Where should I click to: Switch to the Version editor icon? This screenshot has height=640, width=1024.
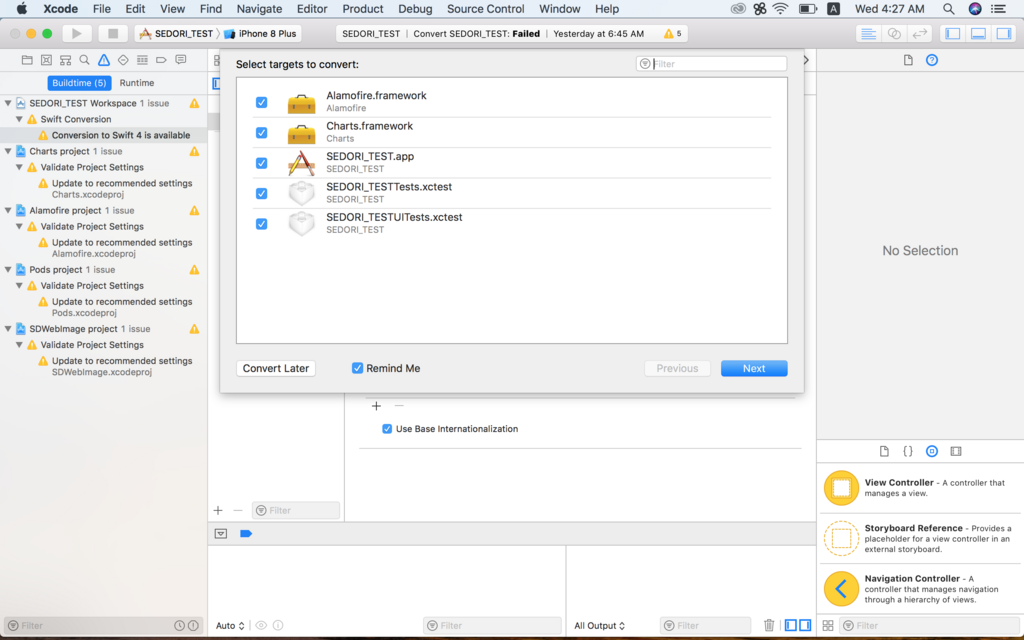(920, 33)
